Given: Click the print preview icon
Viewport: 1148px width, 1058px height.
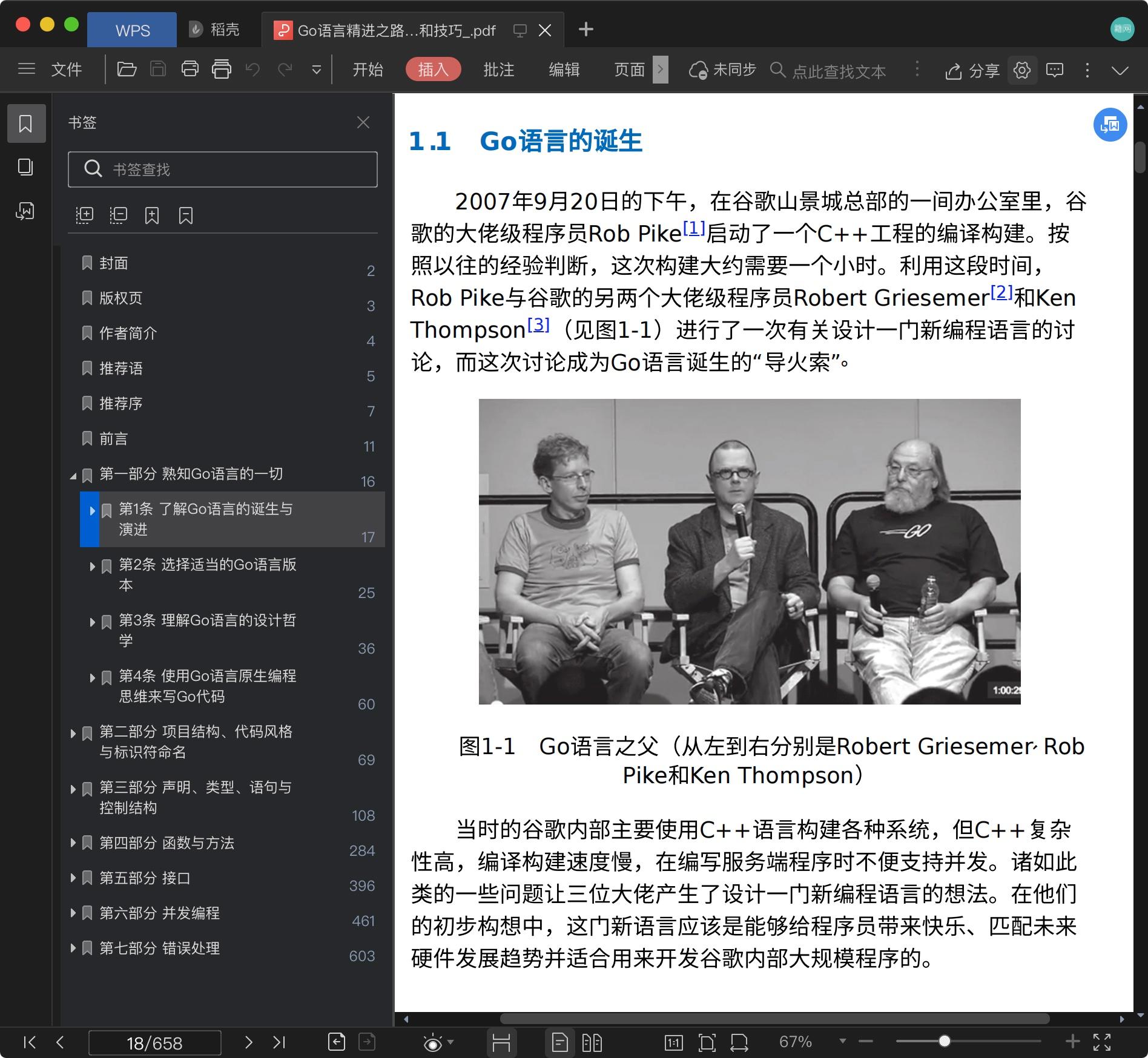Looking at the screenshot, I should pyautogui.click(x=221, y=70).
